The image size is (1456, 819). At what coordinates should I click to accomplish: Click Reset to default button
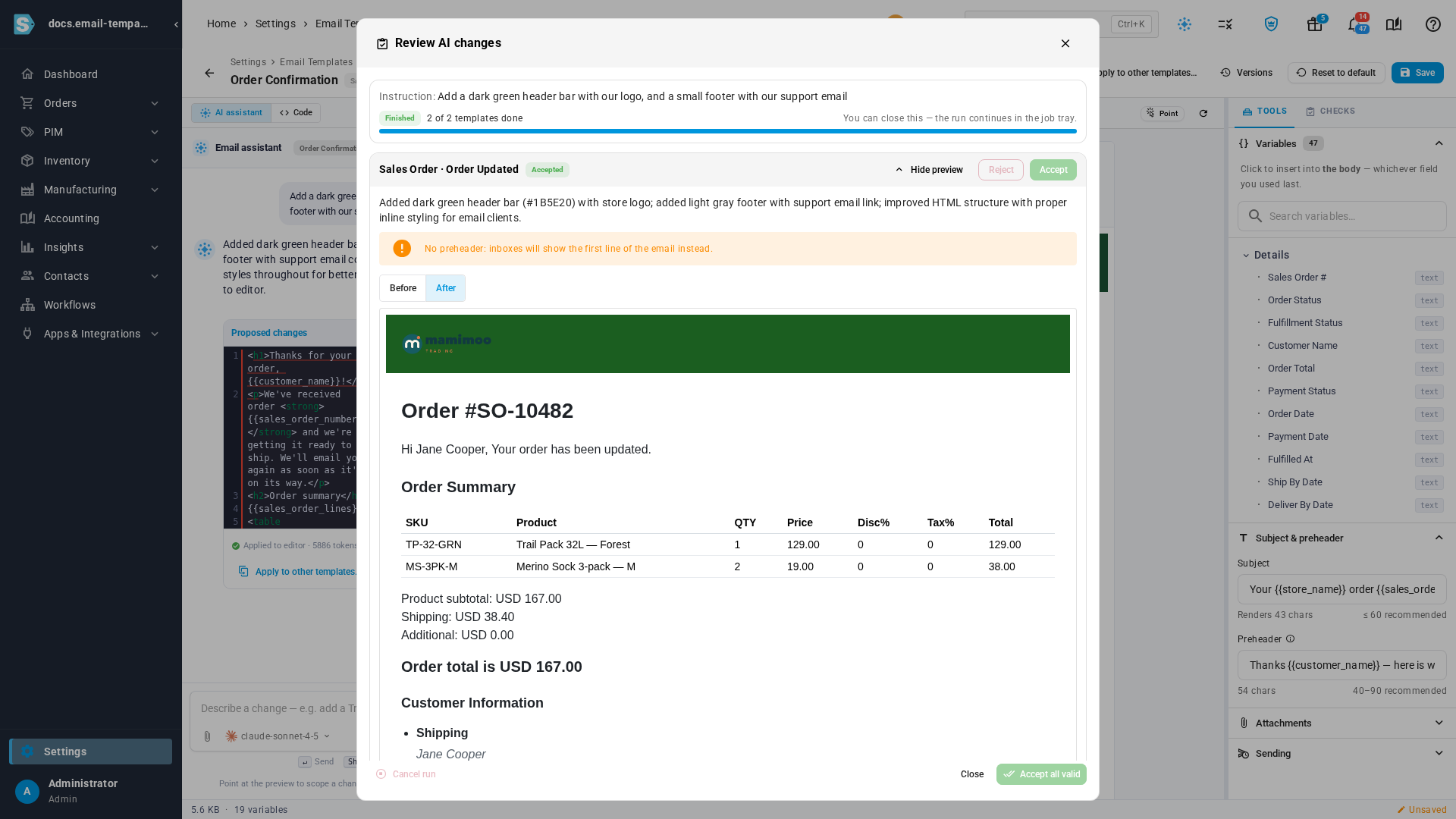pyautogui.click(x=1335, y=73)
